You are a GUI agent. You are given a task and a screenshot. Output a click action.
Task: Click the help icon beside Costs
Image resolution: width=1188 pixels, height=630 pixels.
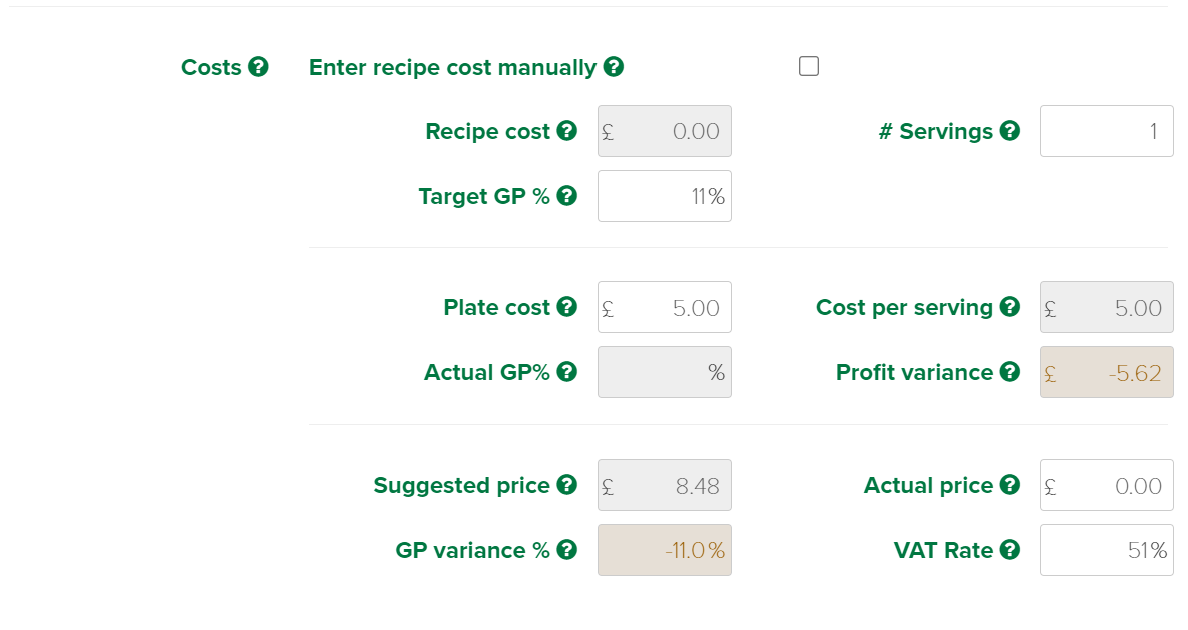coord(258,67)
